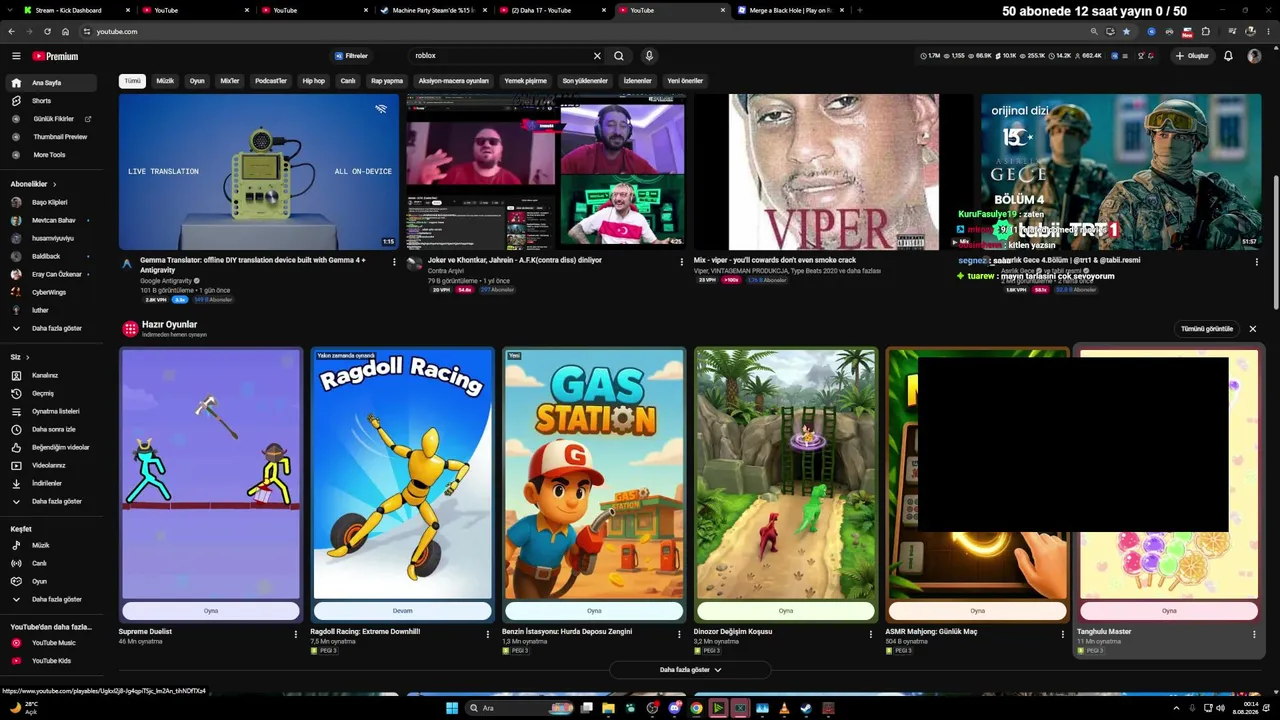Open Steam from the taskbar
The image size is (1280, 720).
[x=806, y=708]
